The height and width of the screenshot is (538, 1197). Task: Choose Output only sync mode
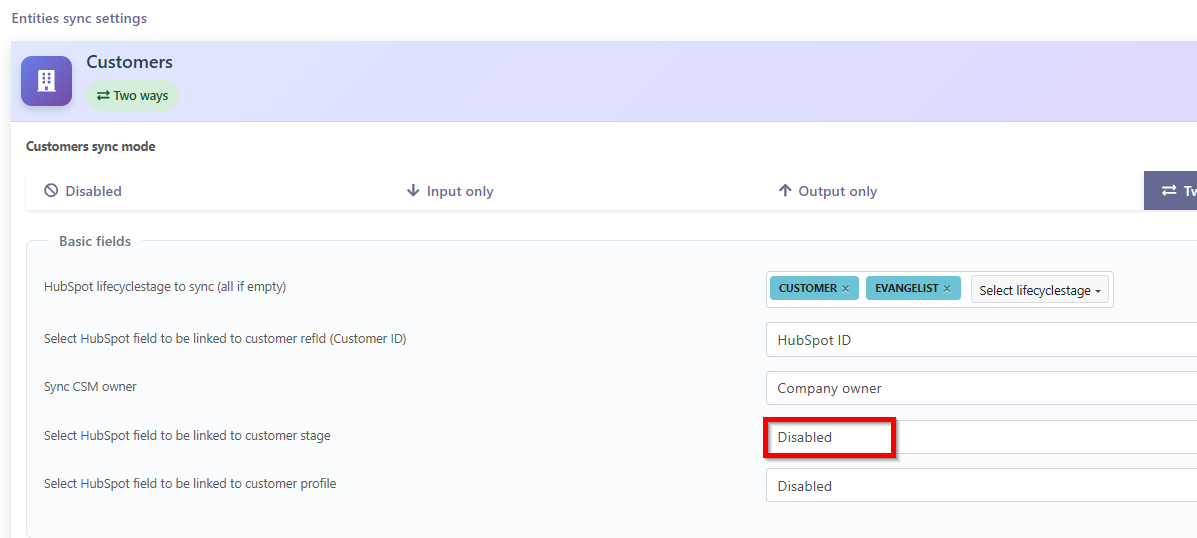tap(837, 191)
